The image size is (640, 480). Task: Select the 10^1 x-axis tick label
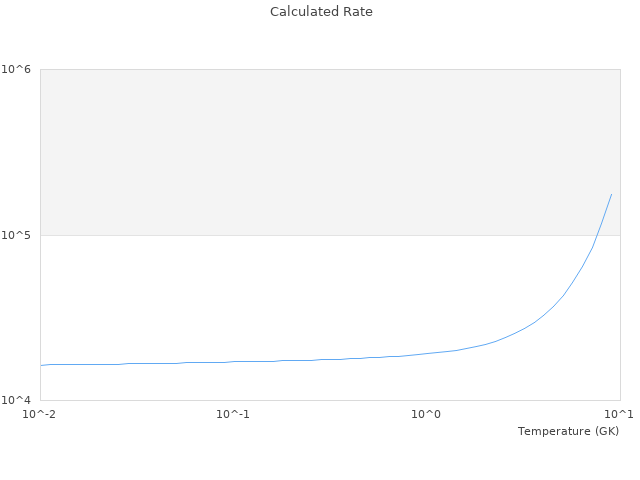tap(619, 414)
